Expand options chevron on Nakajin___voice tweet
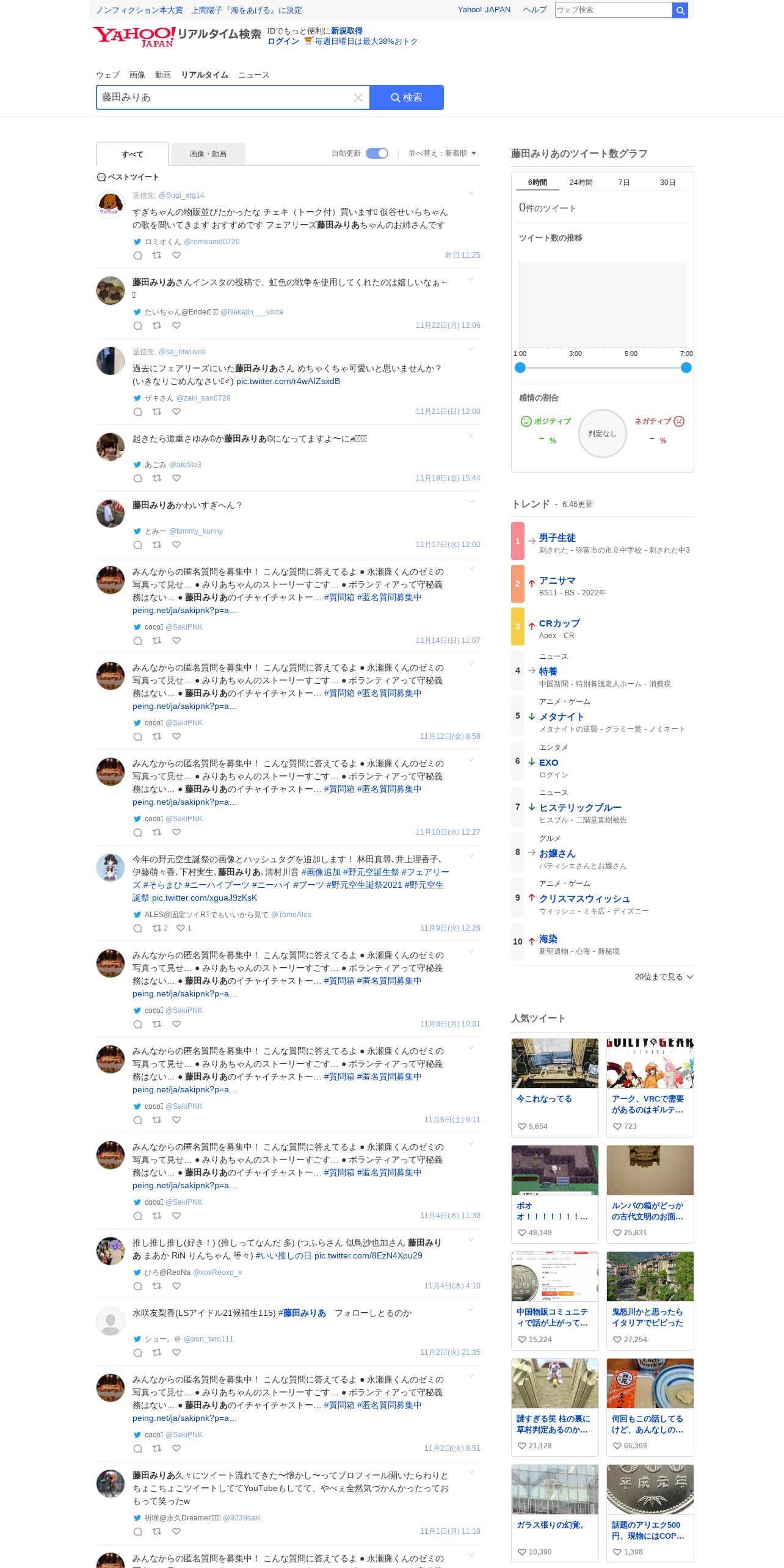The width and height of the screenshot is (784, 1568). [x=471, y=279]
